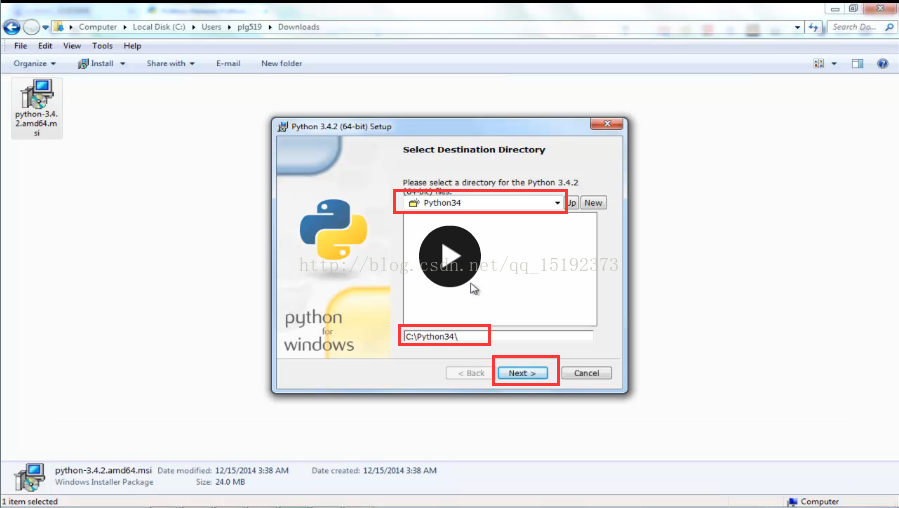Open the File menu

coord(21,46)
